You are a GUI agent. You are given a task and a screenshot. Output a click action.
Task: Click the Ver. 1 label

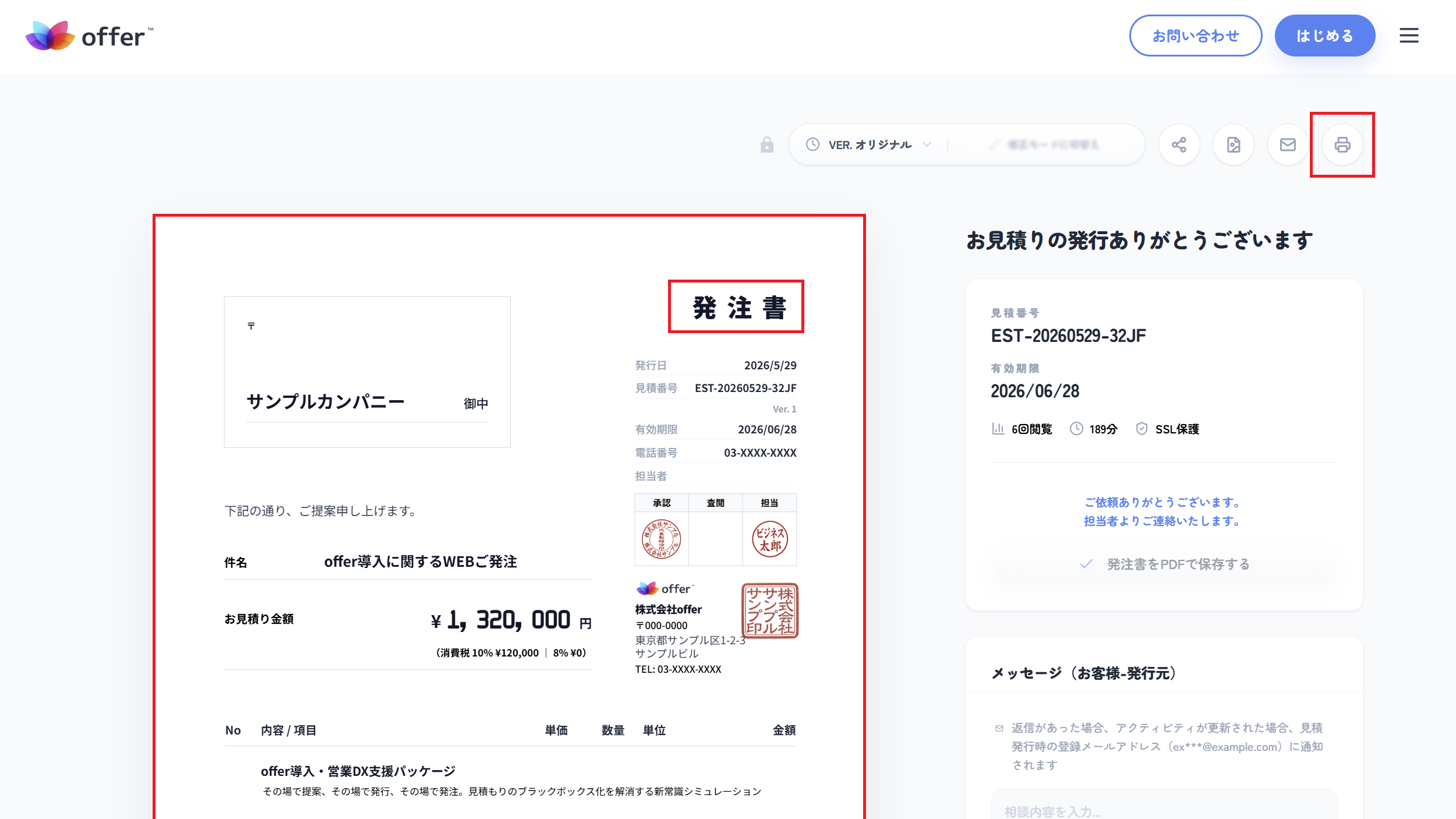784,409
